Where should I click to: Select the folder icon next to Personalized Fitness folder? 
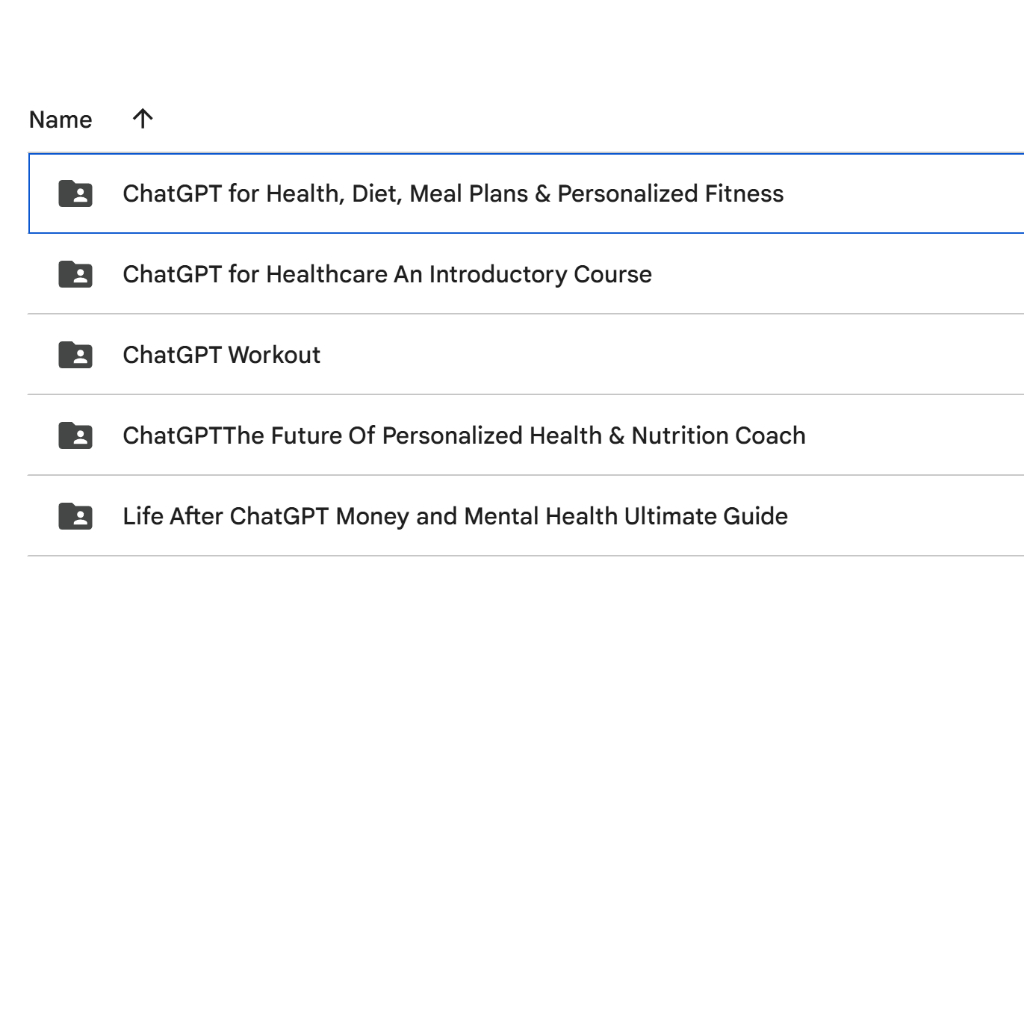(75, 194)
